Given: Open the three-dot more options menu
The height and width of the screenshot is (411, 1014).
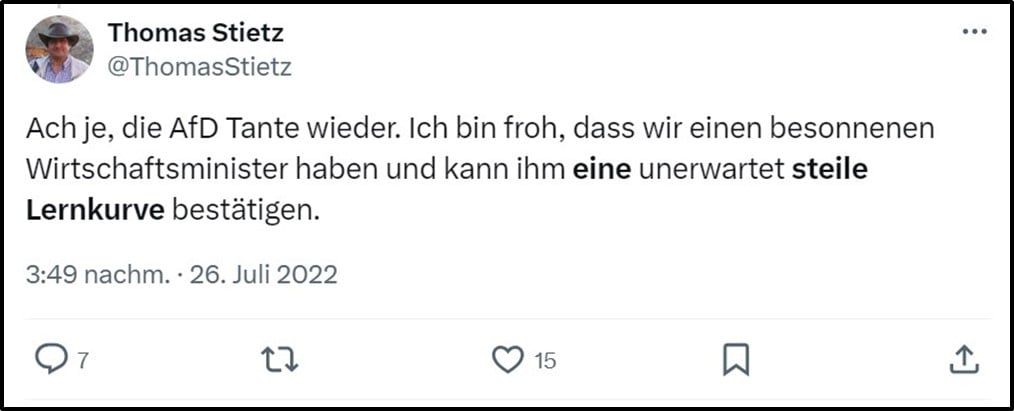Looking at the screenshot, I should (973, 32).
